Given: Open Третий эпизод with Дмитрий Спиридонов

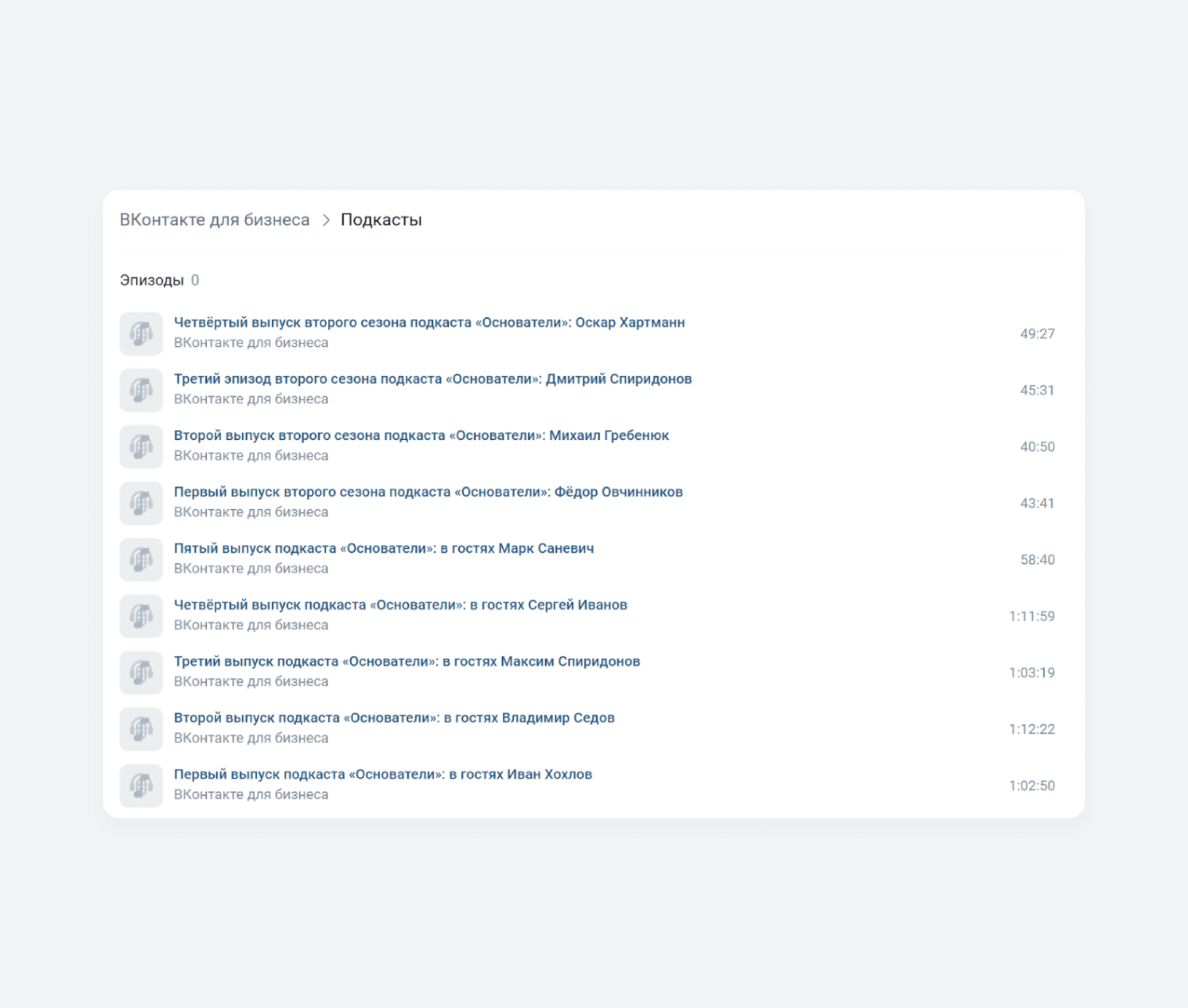Looking at the screenshot, I should point(432,379).
